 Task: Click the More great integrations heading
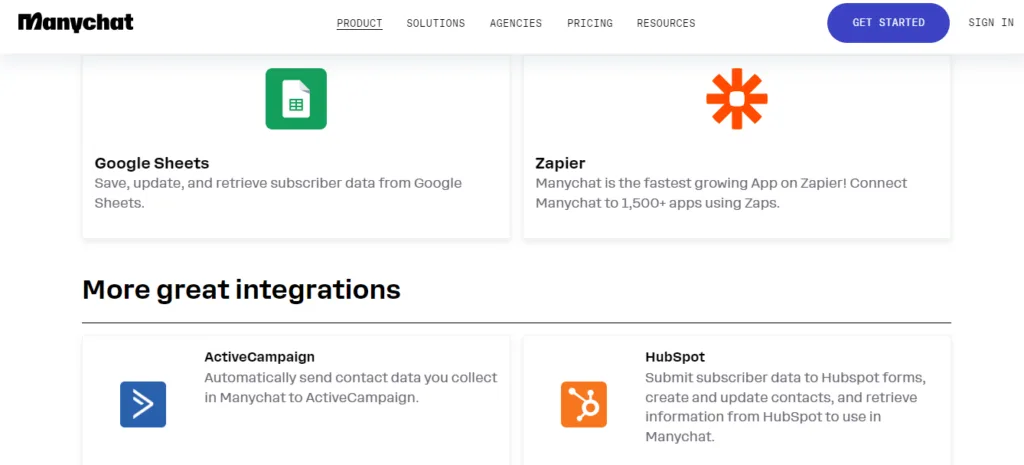point(241,290)
